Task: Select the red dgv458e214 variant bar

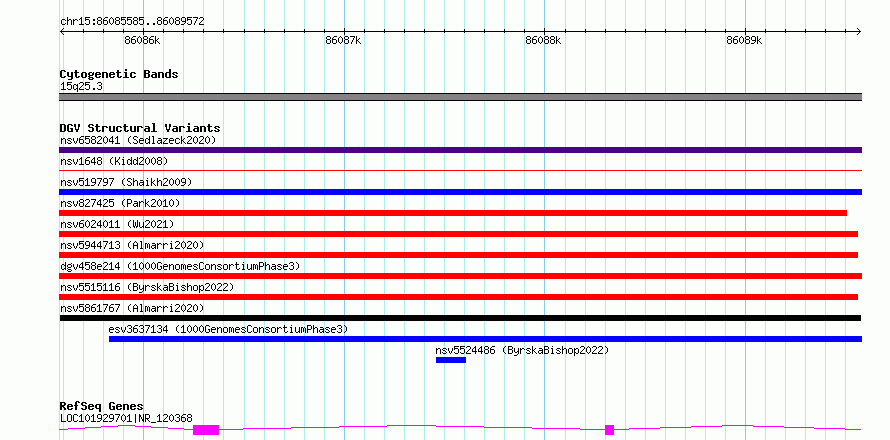Action: click(x=460, y=276)
